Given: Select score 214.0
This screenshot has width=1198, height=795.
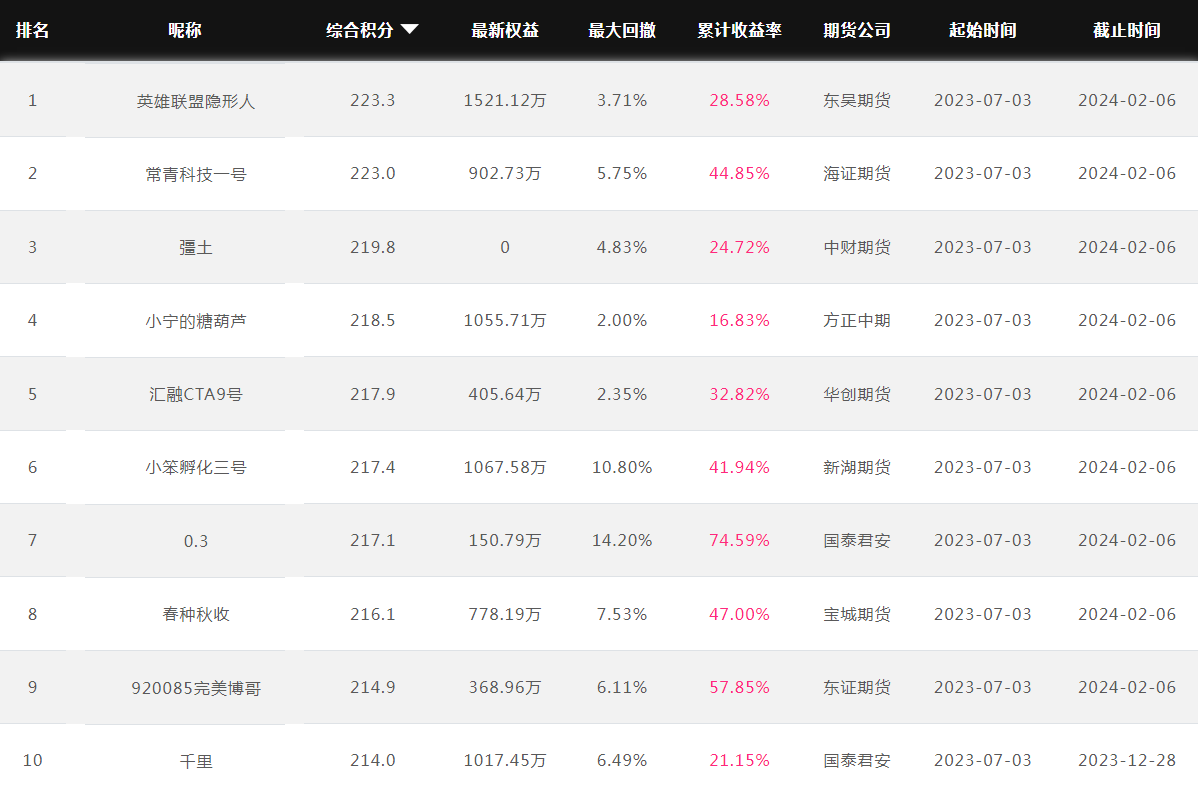Looking at the screenshot, I should [x=373, y=761].
